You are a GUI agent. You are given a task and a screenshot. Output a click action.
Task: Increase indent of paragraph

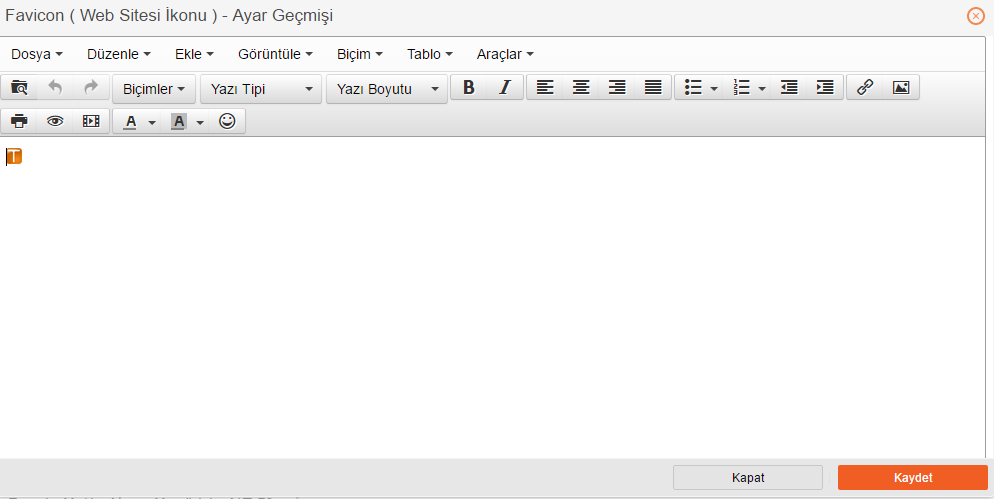tap(825, 87)
